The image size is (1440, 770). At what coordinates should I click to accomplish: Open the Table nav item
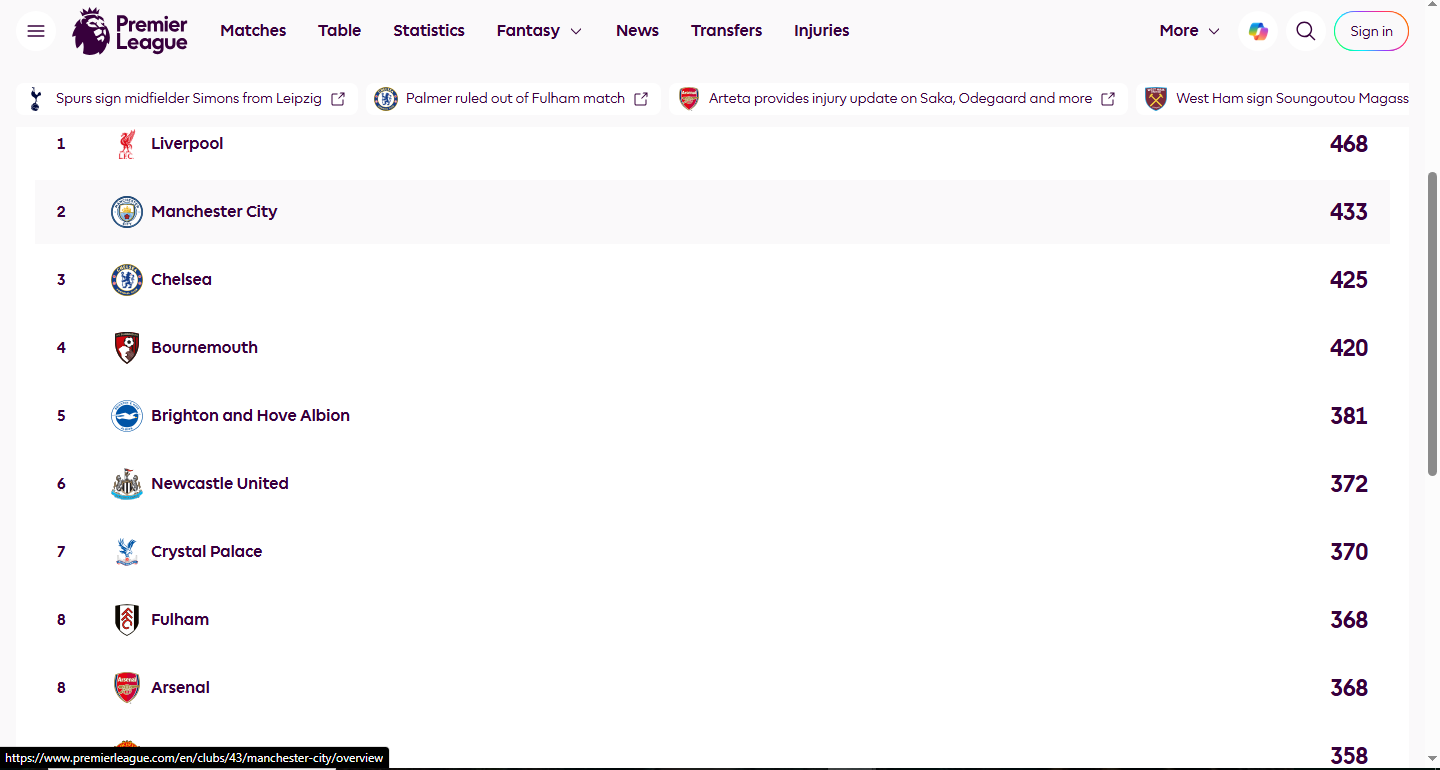coord(339,31)
